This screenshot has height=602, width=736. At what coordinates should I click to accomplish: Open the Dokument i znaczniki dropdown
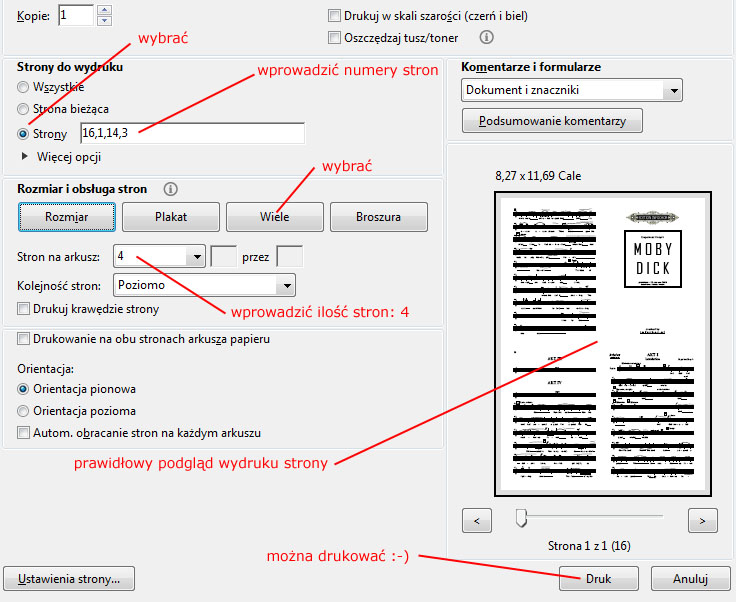pos(572,90)
